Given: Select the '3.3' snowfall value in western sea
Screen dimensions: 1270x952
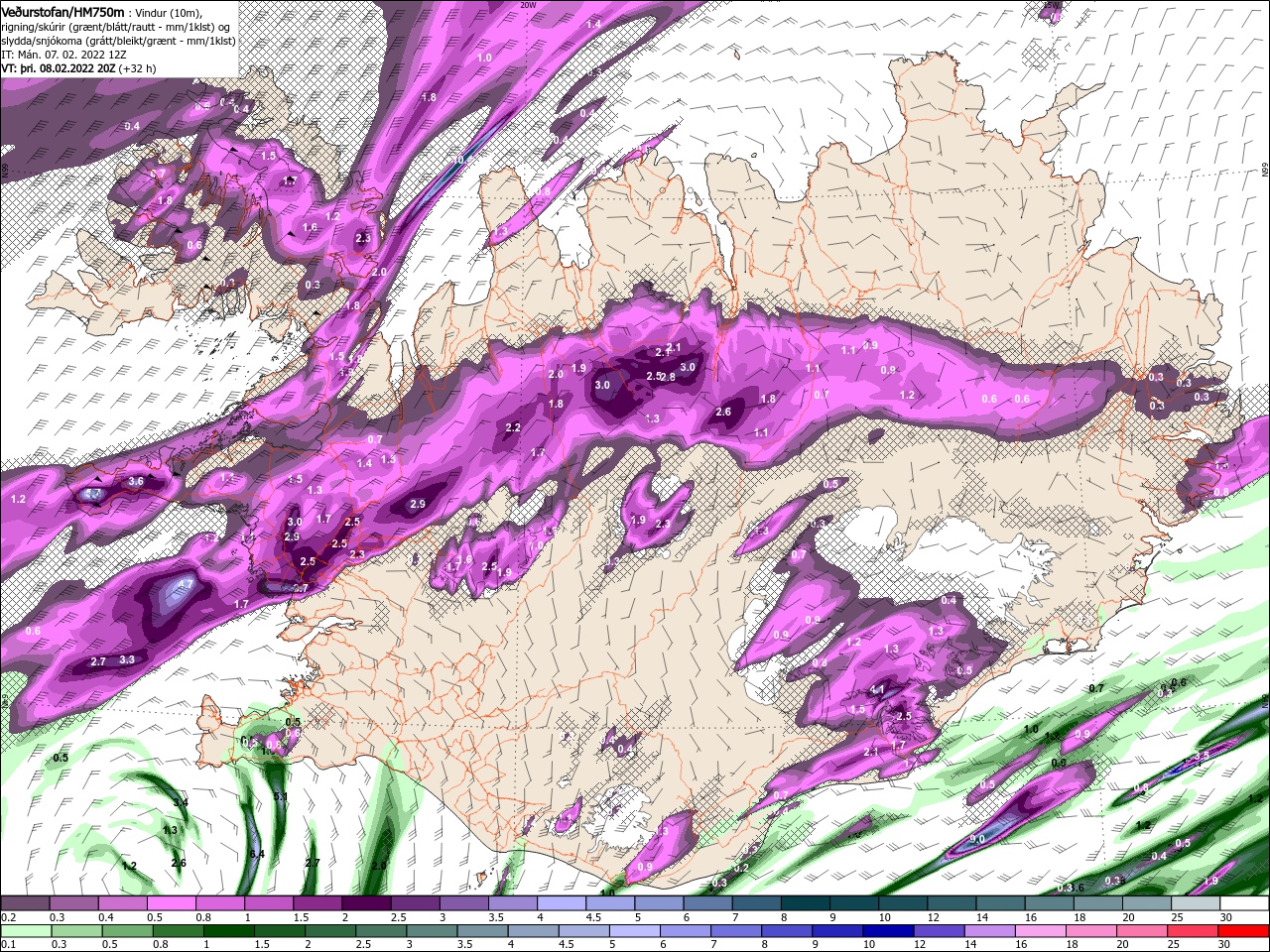Looking at the screenshot, I should click(127, 659).
